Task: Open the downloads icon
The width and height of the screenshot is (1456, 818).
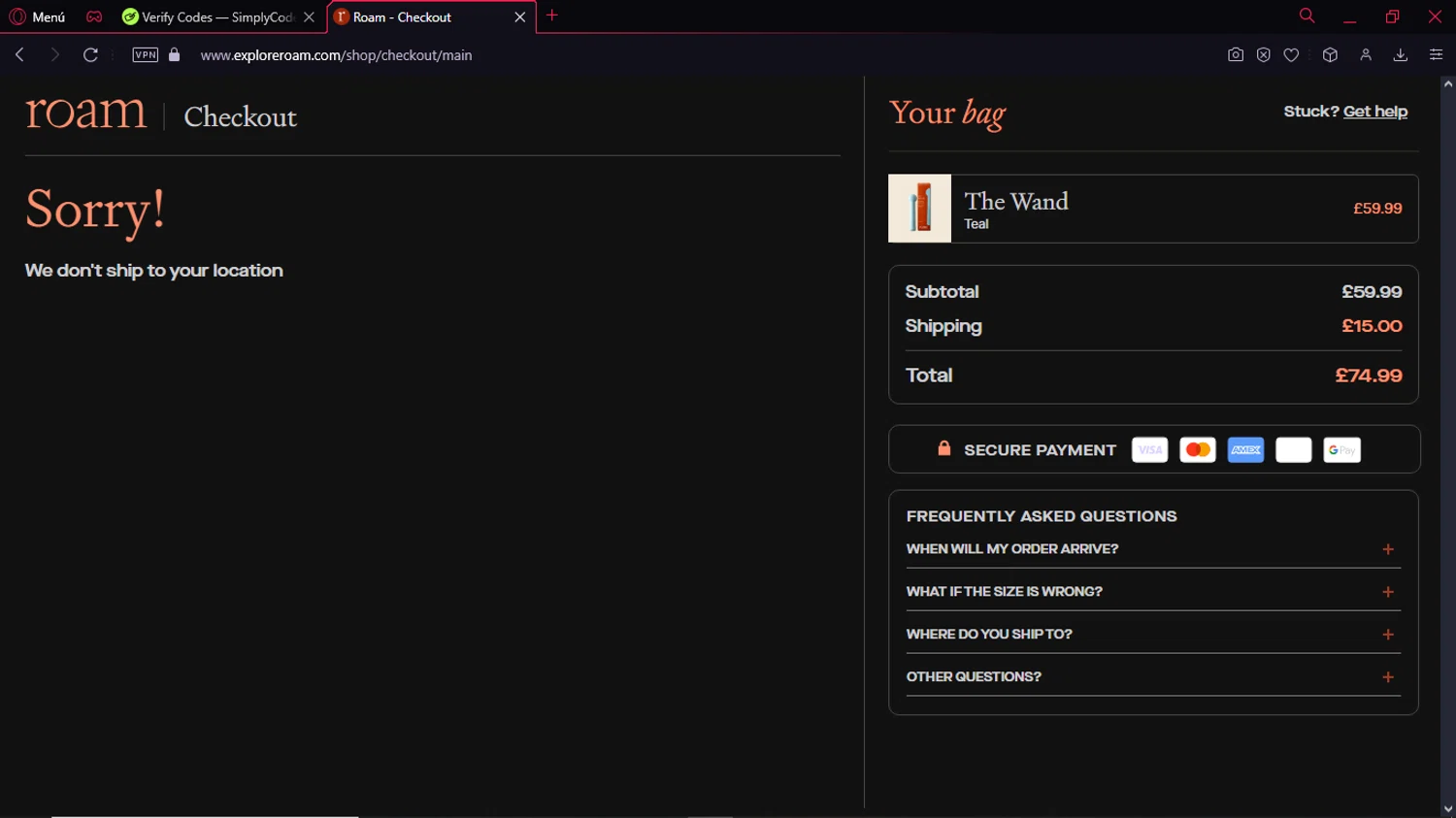Action: pyautogui.click(x=1401, y=54)
